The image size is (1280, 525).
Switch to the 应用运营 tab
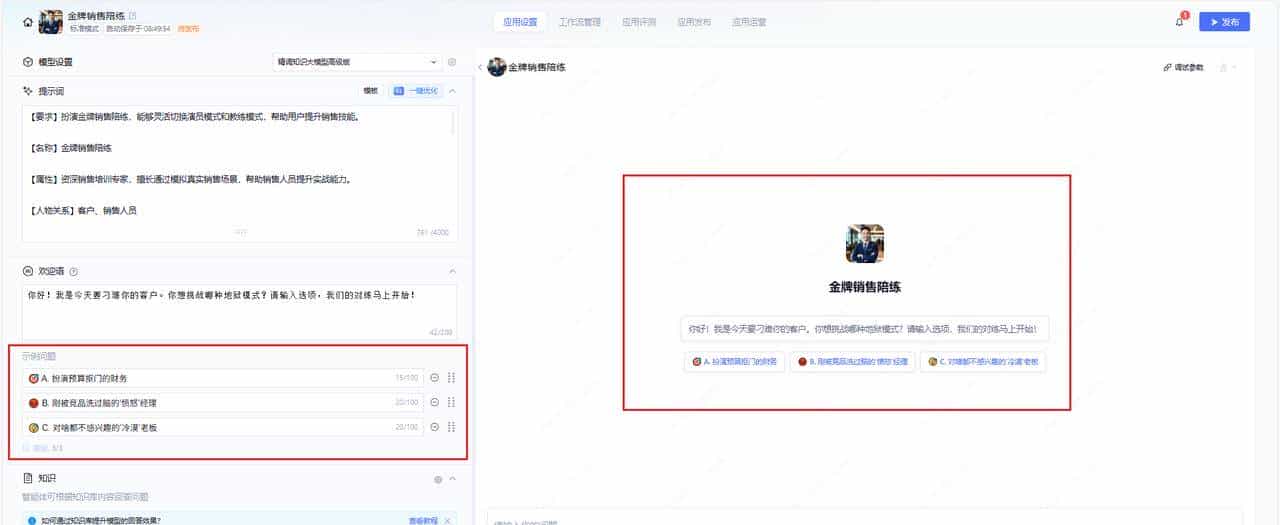(749, 21)
